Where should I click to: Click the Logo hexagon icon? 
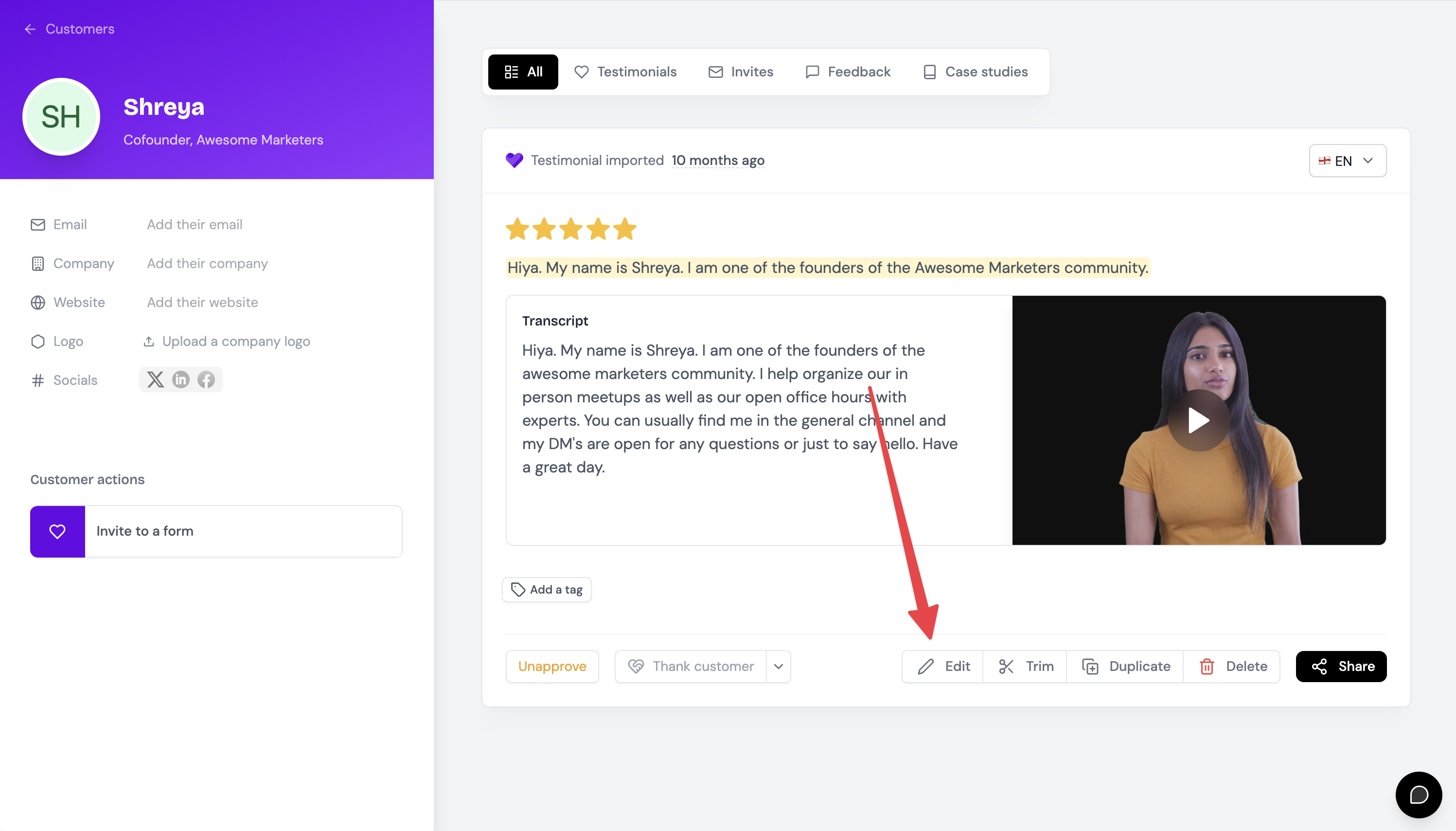tap(37, 342)
